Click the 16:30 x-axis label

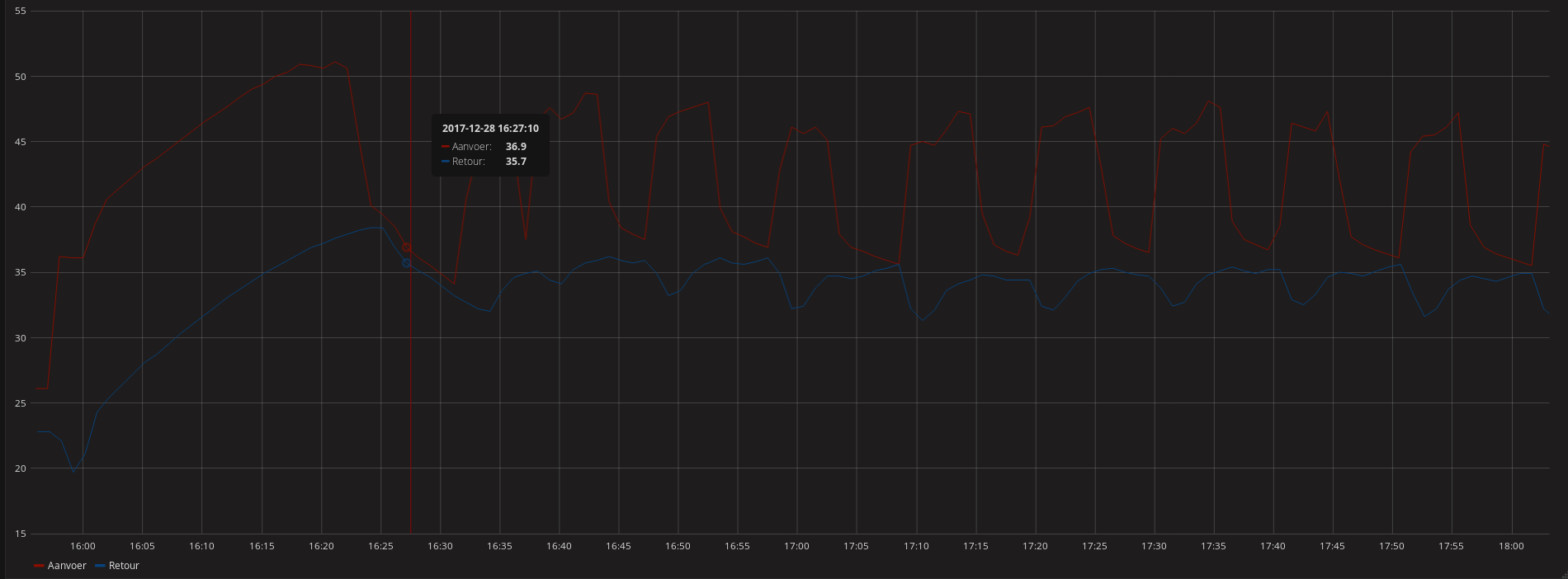440,546
